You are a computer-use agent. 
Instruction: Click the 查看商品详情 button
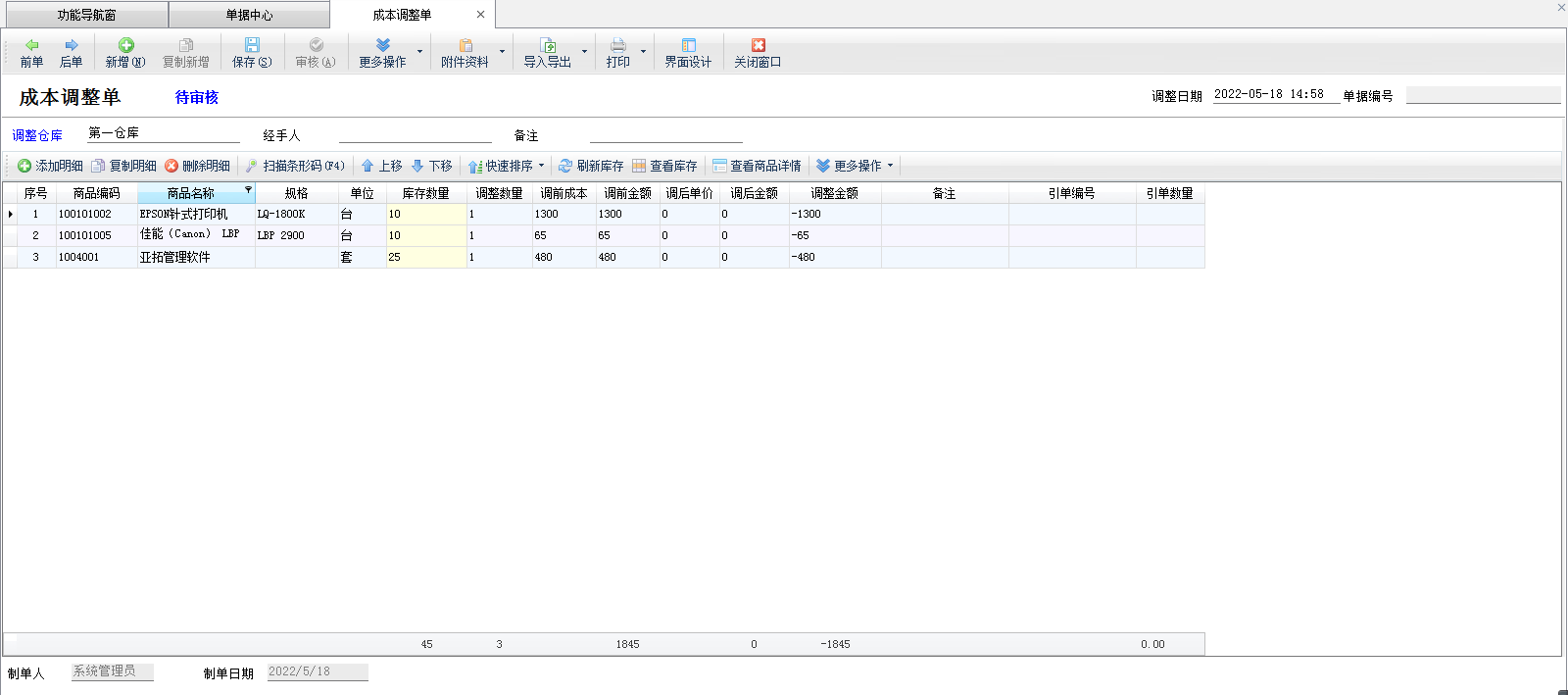[x=757, y=166]
